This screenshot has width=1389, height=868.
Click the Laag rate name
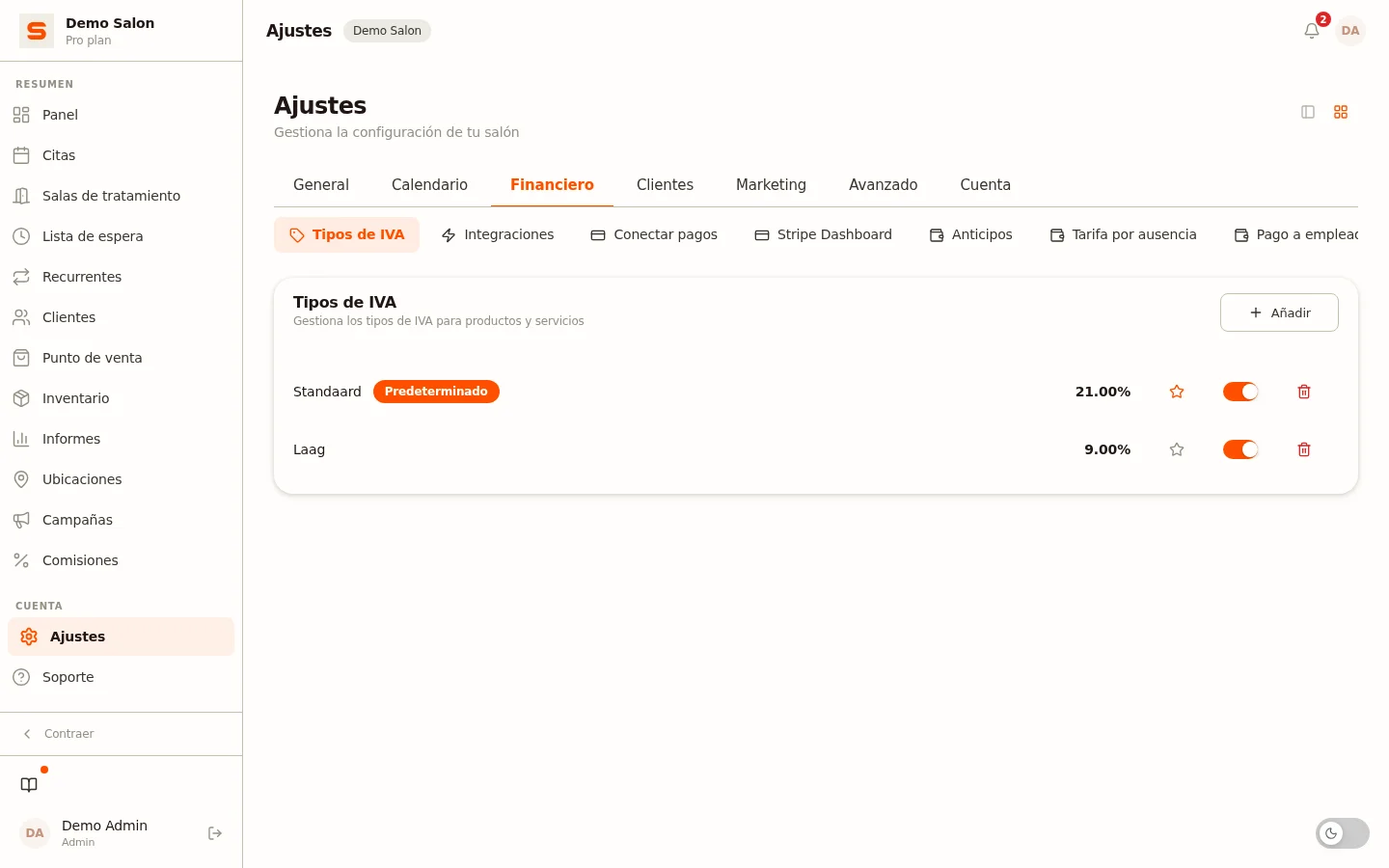click(309, 450)
